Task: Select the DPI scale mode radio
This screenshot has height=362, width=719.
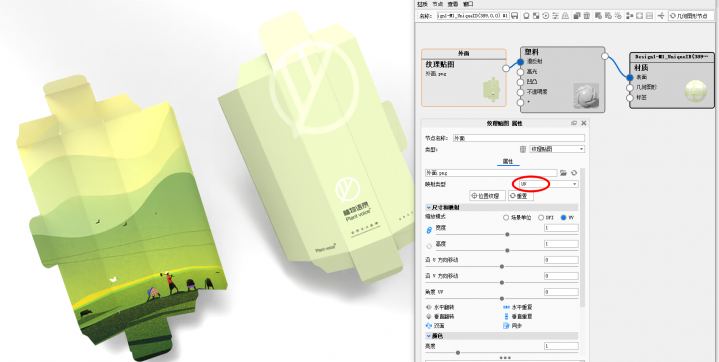Action: point(542,217)
